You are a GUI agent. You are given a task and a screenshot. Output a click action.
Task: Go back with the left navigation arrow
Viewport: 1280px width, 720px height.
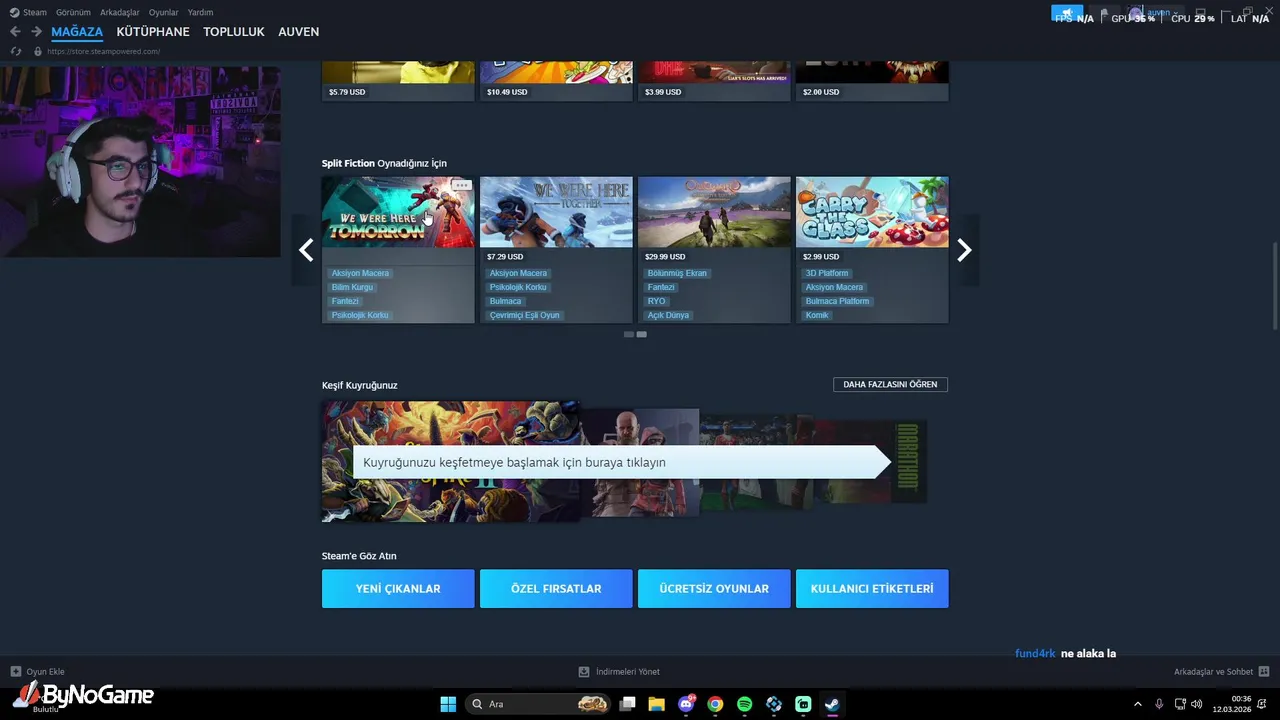15,32
